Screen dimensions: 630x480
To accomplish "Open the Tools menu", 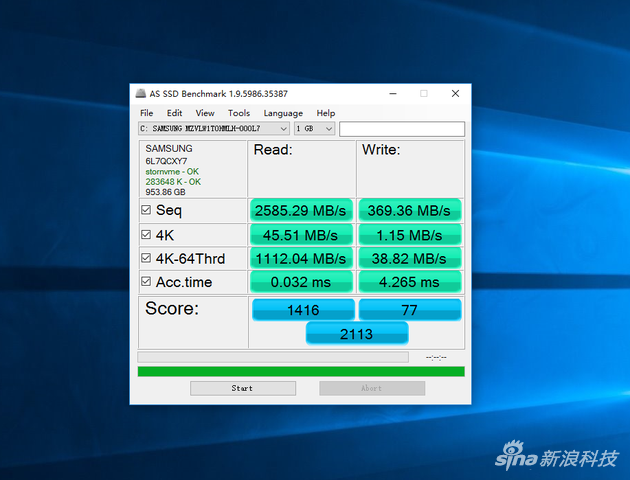I will tap(239, 113).
